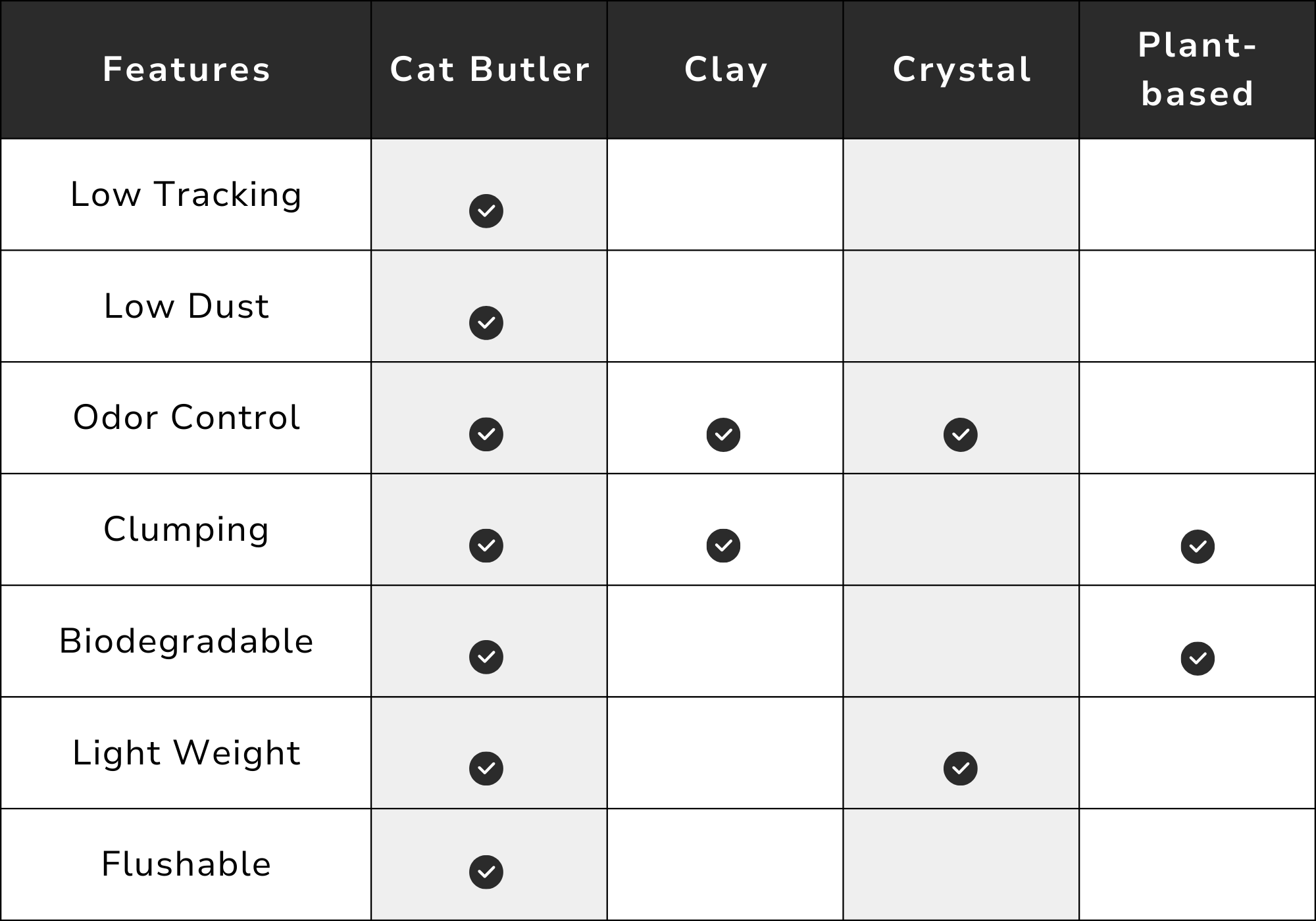Select the Cat Butler column header
The image size is (1316, 921).
[x=489, y=70]
